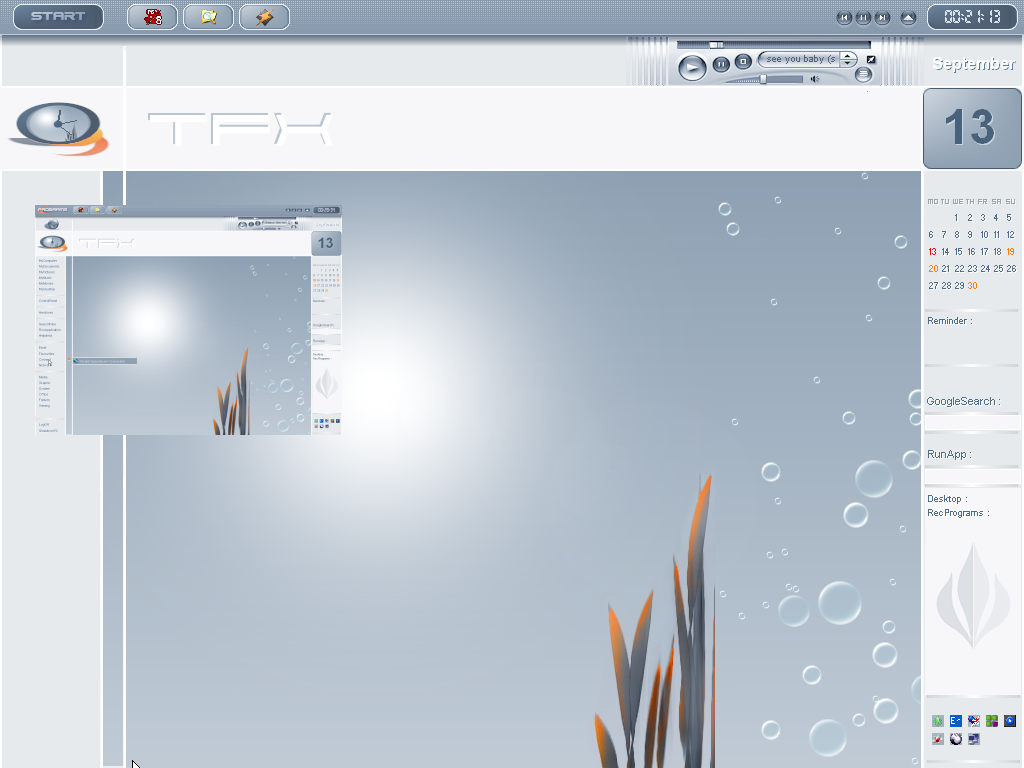Click the player shrink arrow icon

pyautogui.click(x=871, y=59)
